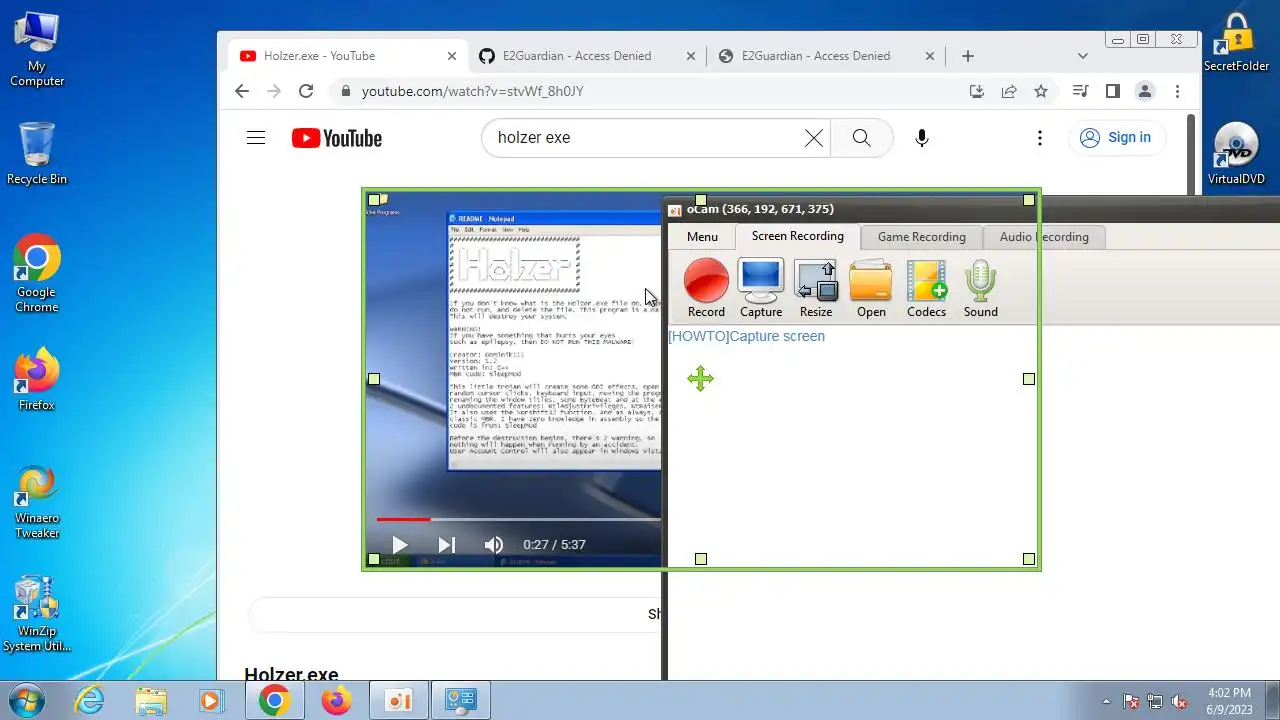Open Chrome three-dot main menu
The width and height of the screenshot is (1280, 720).
1177,91
